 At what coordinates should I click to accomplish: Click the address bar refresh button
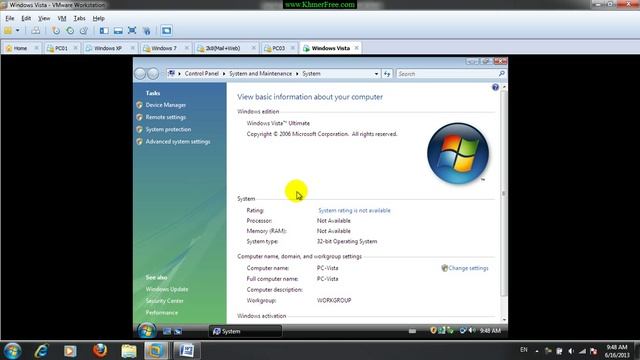point(387,74)
